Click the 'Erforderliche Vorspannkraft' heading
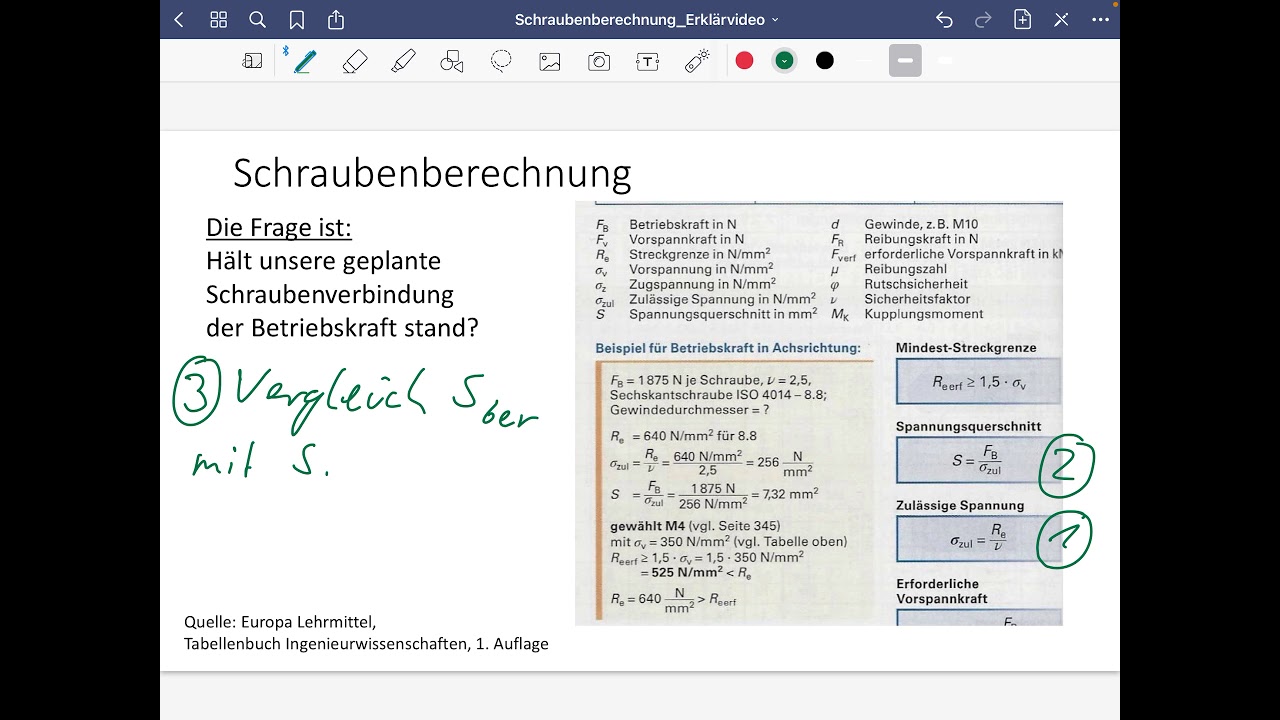 (941, 591)
